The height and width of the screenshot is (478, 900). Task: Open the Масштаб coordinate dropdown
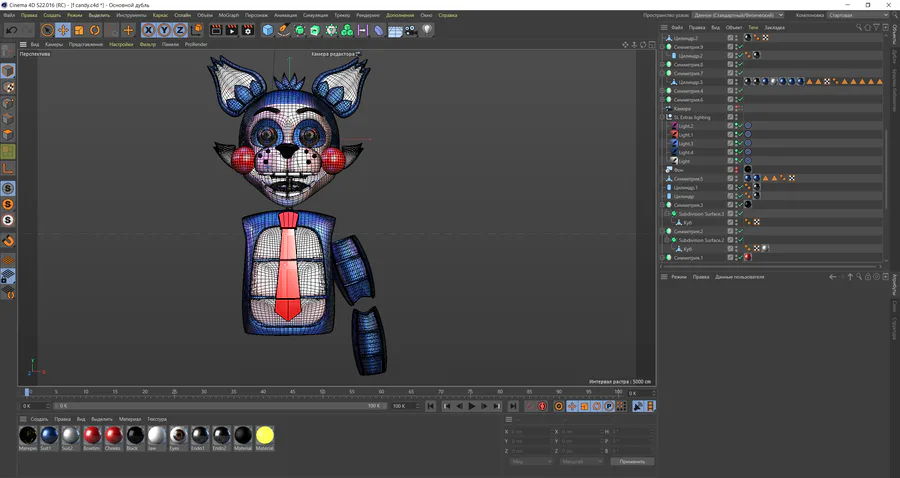(581, 461)
